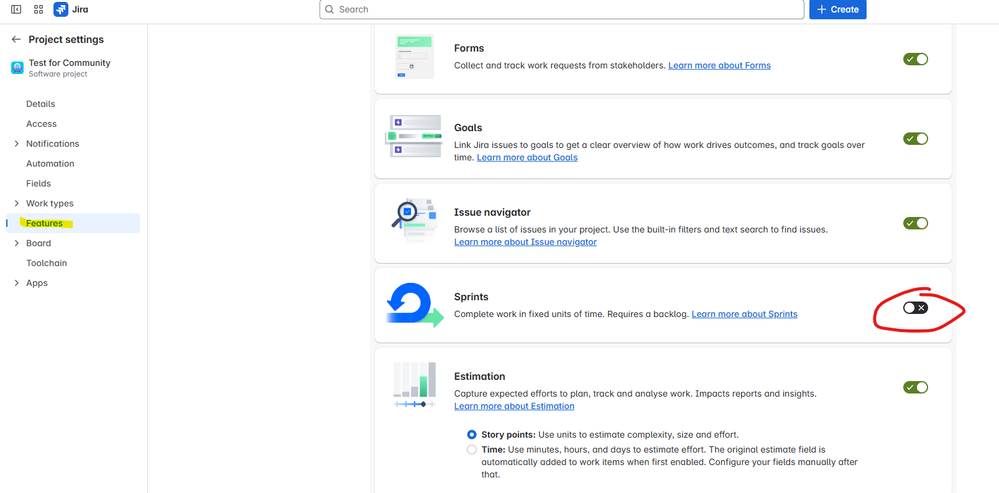Open the Automation settings page
The width and height of the screenshot is (999, 493).
(x=50, y=164)
